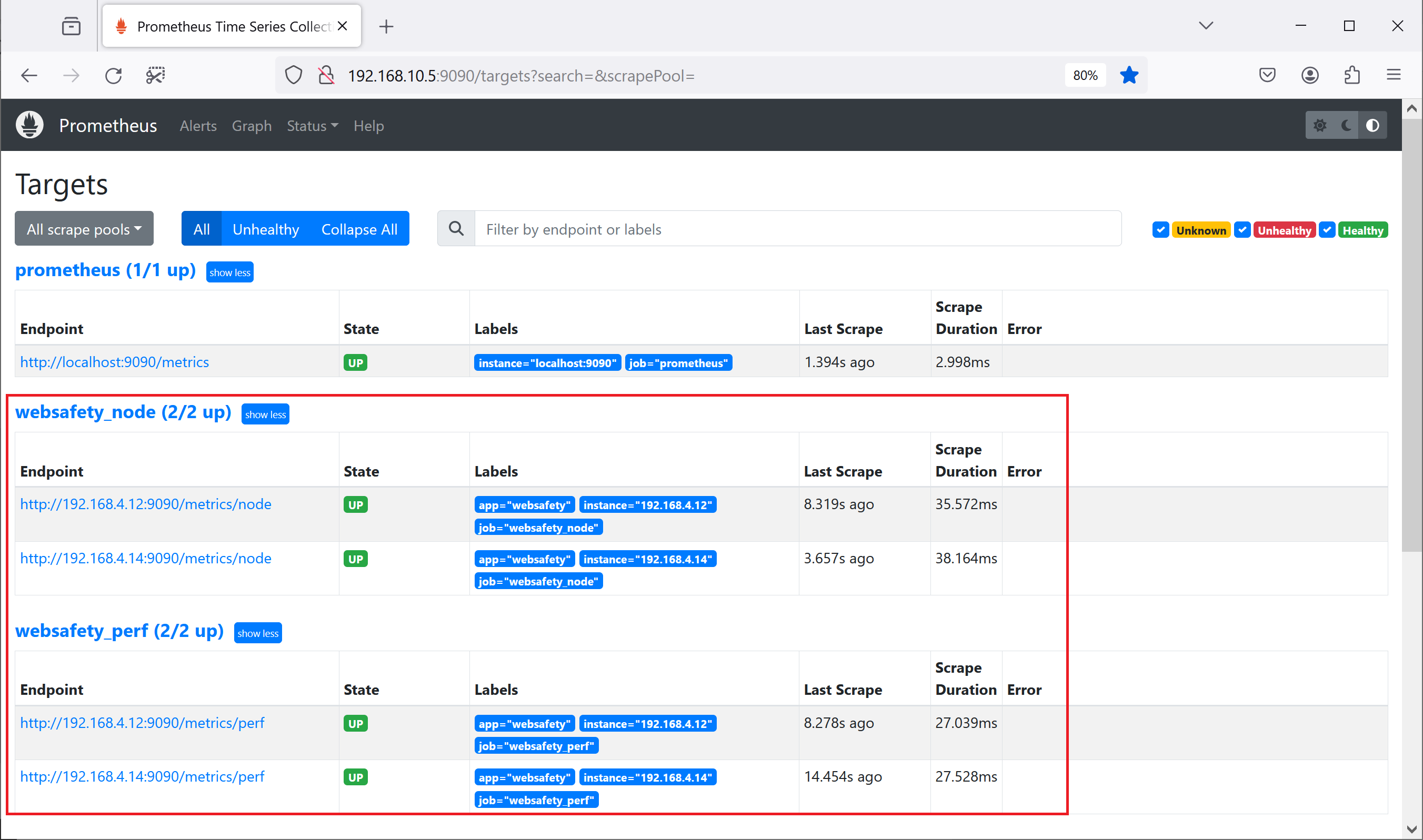Click the insecure connection lock icon
The width and height of the screenshot is (1423, 840).
tap(326, 75)
